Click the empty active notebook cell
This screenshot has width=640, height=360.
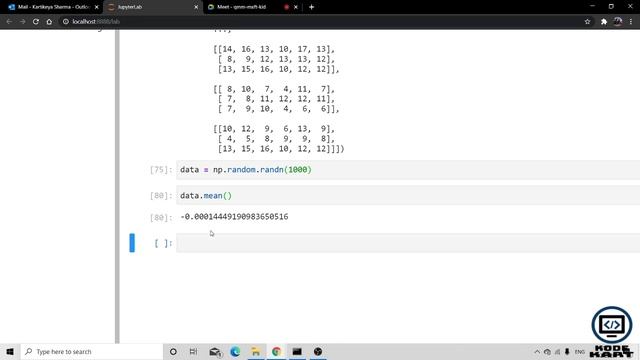coord(408,243)
